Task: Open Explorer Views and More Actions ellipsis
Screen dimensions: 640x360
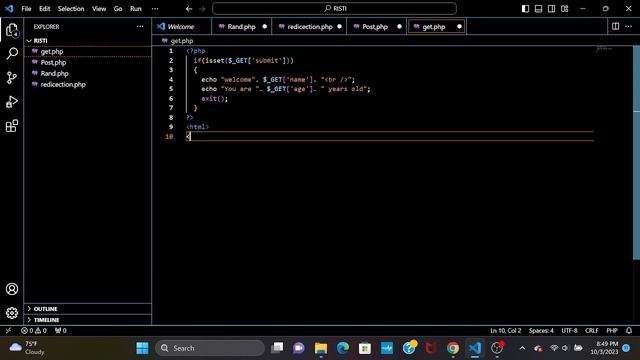Action: pyautogui.click(x=140, y=27)
